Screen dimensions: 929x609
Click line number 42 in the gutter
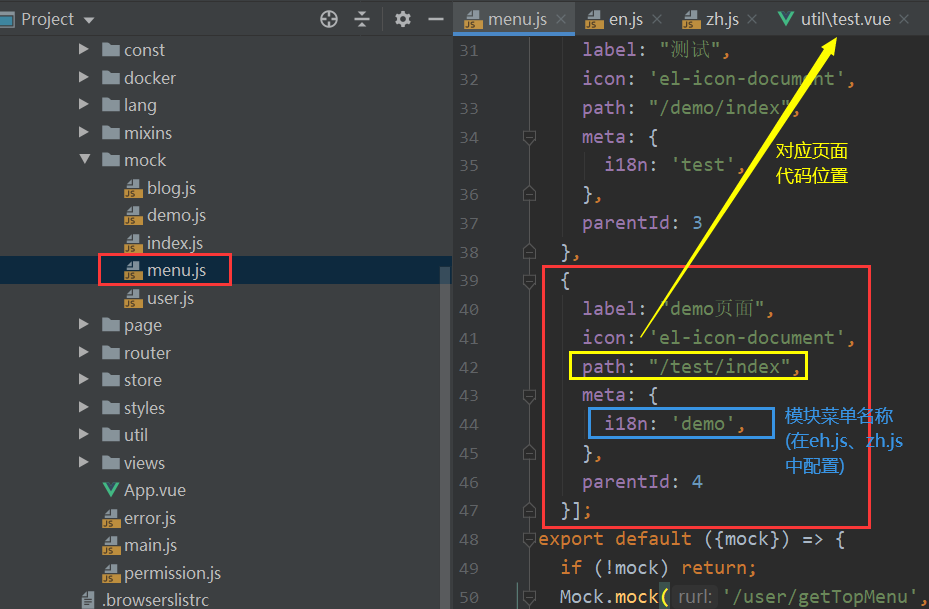468,365
